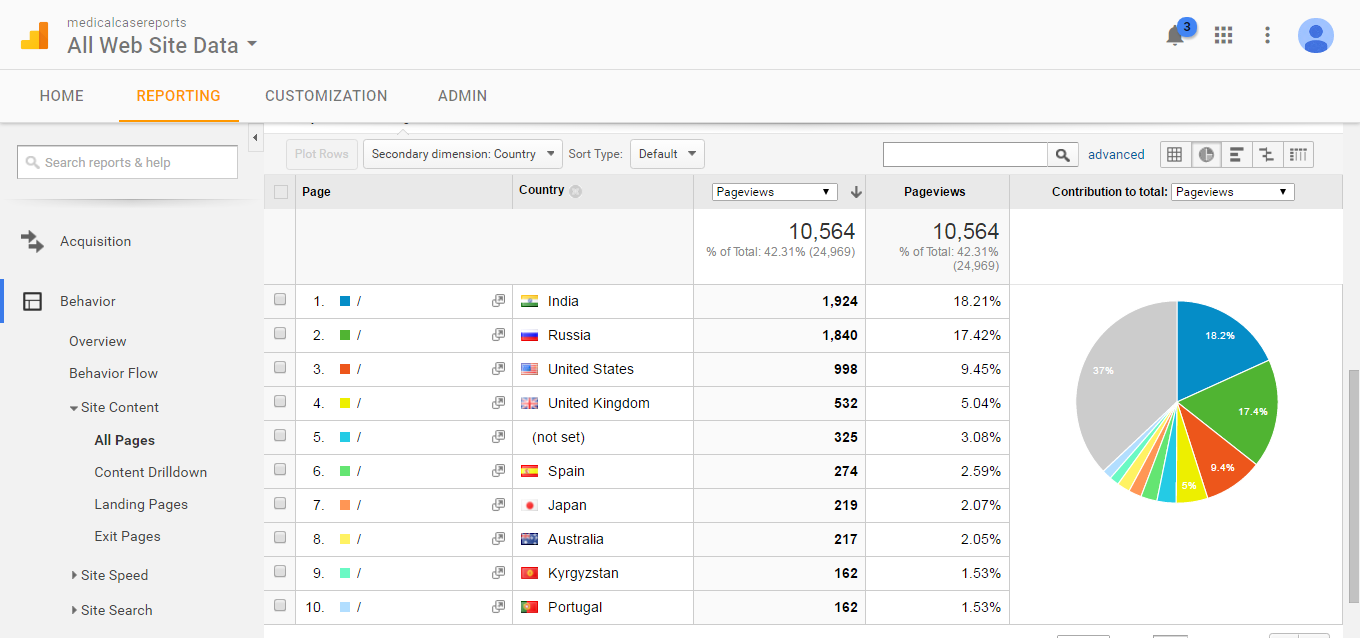1360x638 pixels.
Task: Switch to Performance bar view
Action: tap(1237, 154)
